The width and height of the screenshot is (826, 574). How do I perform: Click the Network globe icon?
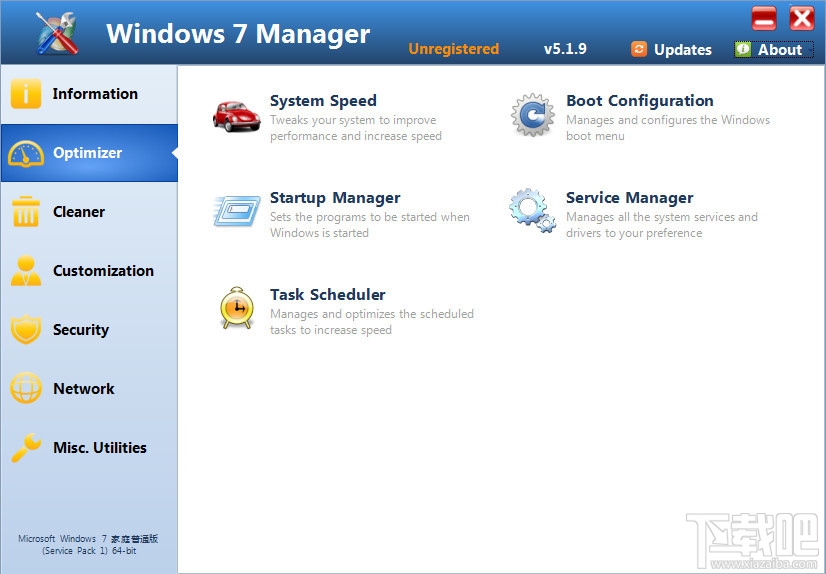click(25, 388)
